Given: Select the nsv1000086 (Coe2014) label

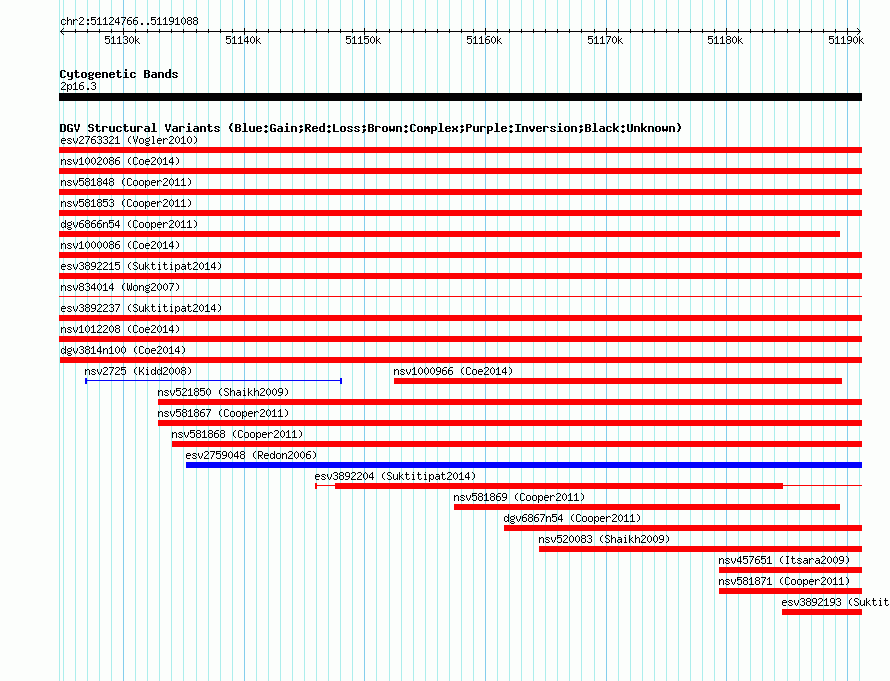Looking at the screenshot, I should tap(120, 245).
